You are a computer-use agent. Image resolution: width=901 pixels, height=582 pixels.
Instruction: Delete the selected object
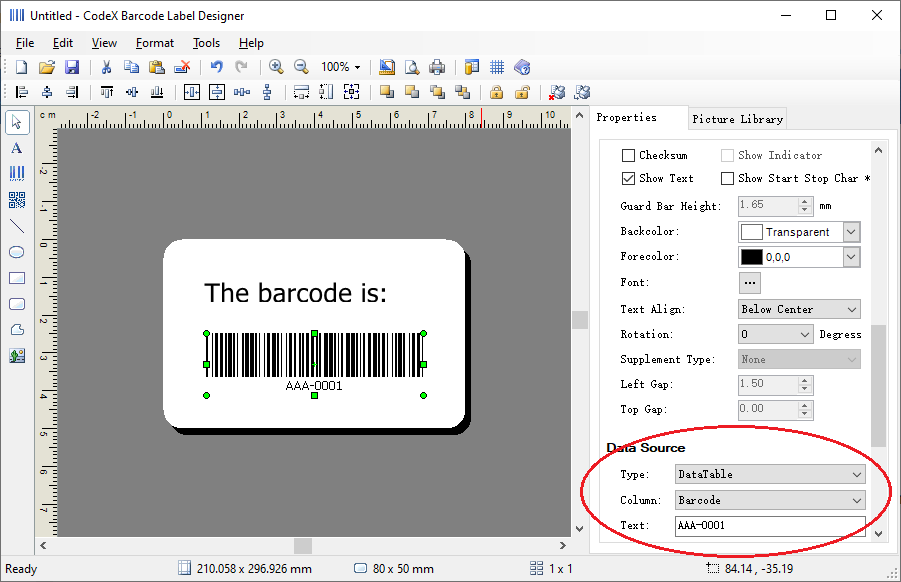182,67
